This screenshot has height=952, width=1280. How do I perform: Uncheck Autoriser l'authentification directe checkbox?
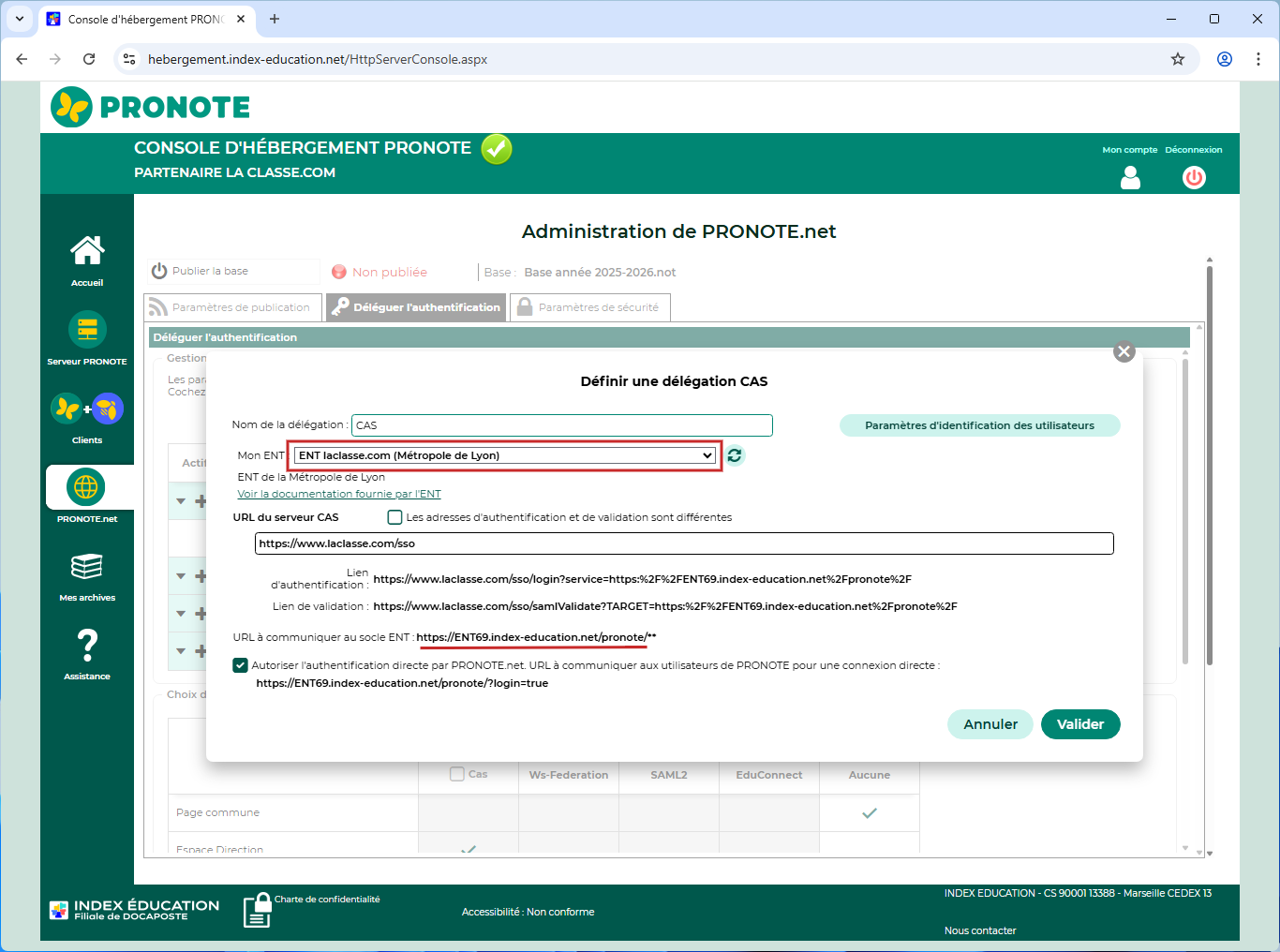pyautogui.click(x=241, y=665)
